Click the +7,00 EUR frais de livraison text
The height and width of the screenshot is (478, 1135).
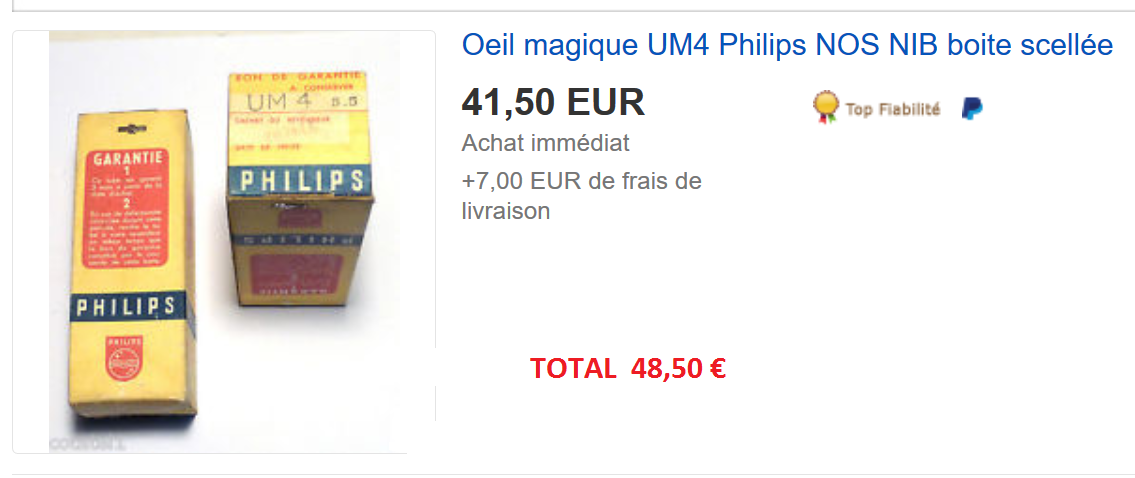[x=581, y=196]
